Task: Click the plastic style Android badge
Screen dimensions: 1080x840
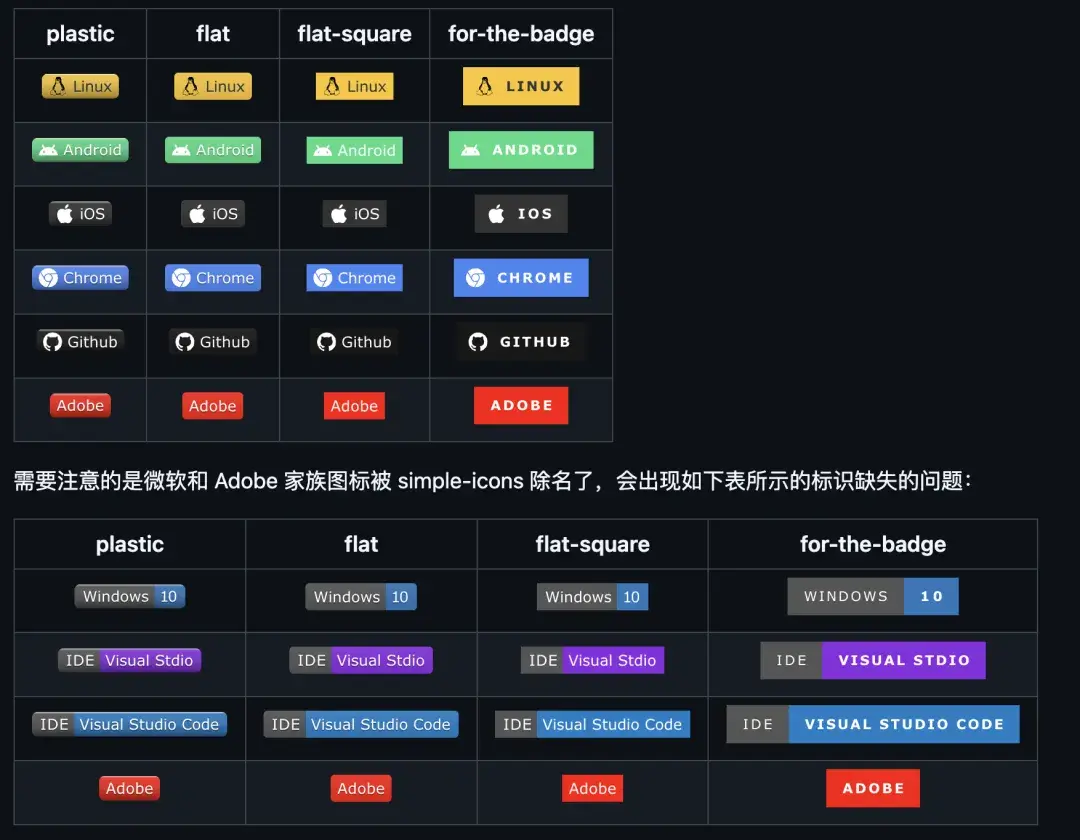Action: click(80, 149)
